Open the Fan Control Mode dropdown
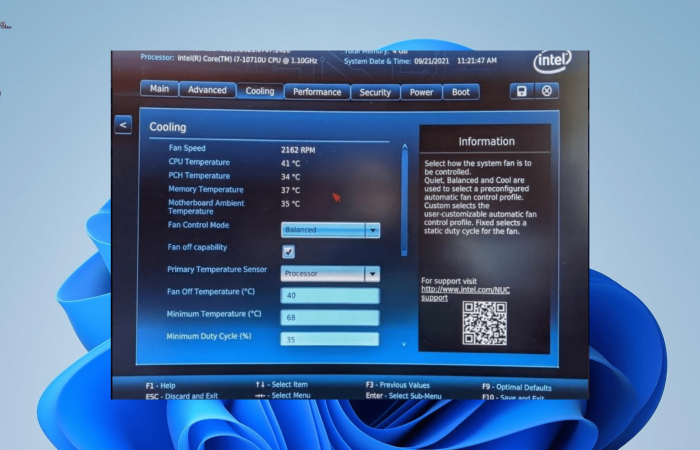Screen dimensions: 700x450 pos(330,230)
